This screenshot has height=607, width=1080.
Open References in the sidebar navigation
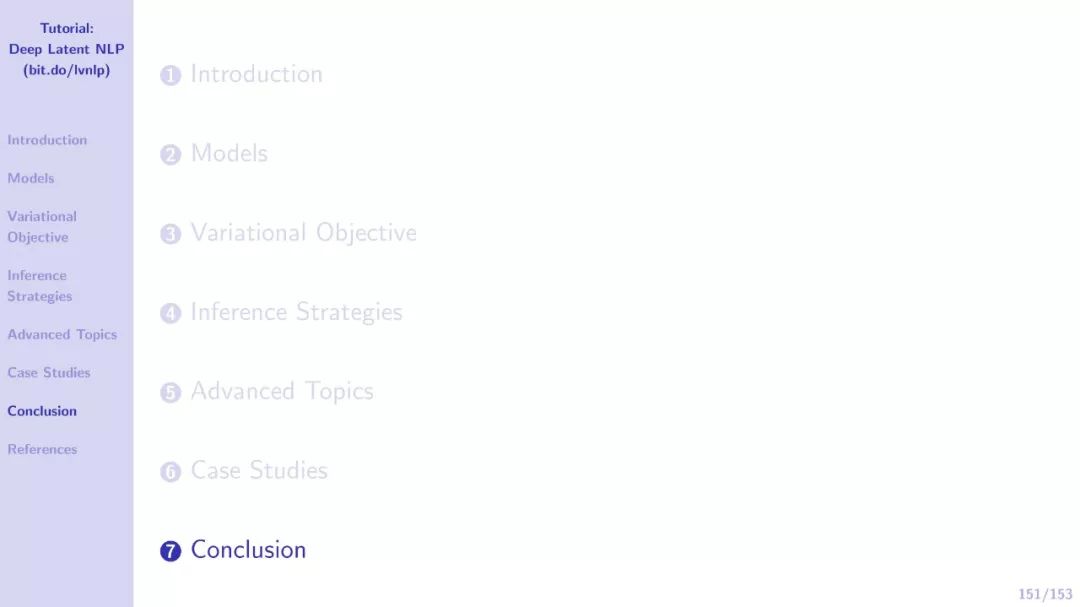point(42,449)
